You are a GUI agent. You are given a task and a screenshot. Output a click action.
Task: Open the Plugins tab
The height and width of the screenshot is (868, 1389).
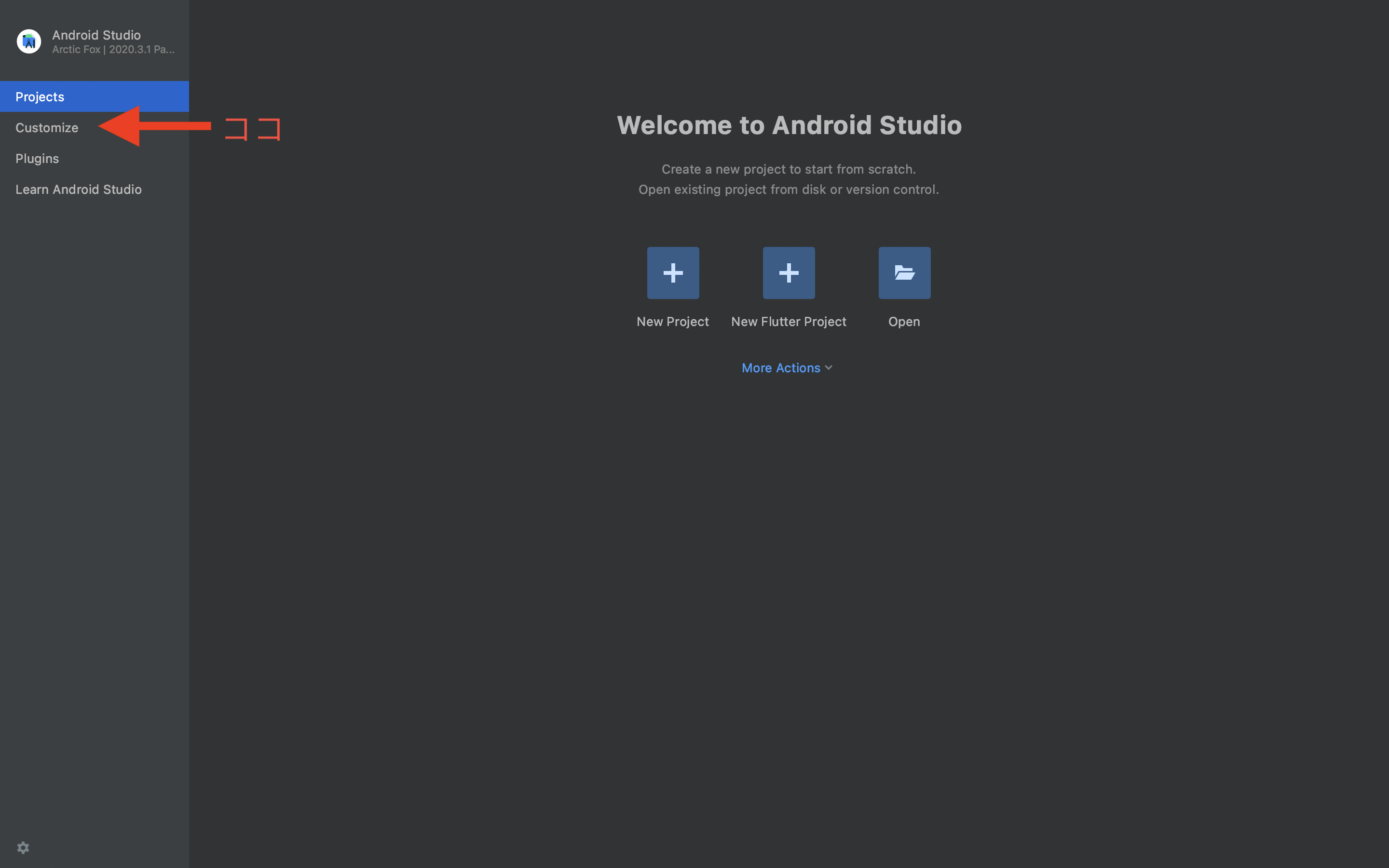(x=94, y=159)
